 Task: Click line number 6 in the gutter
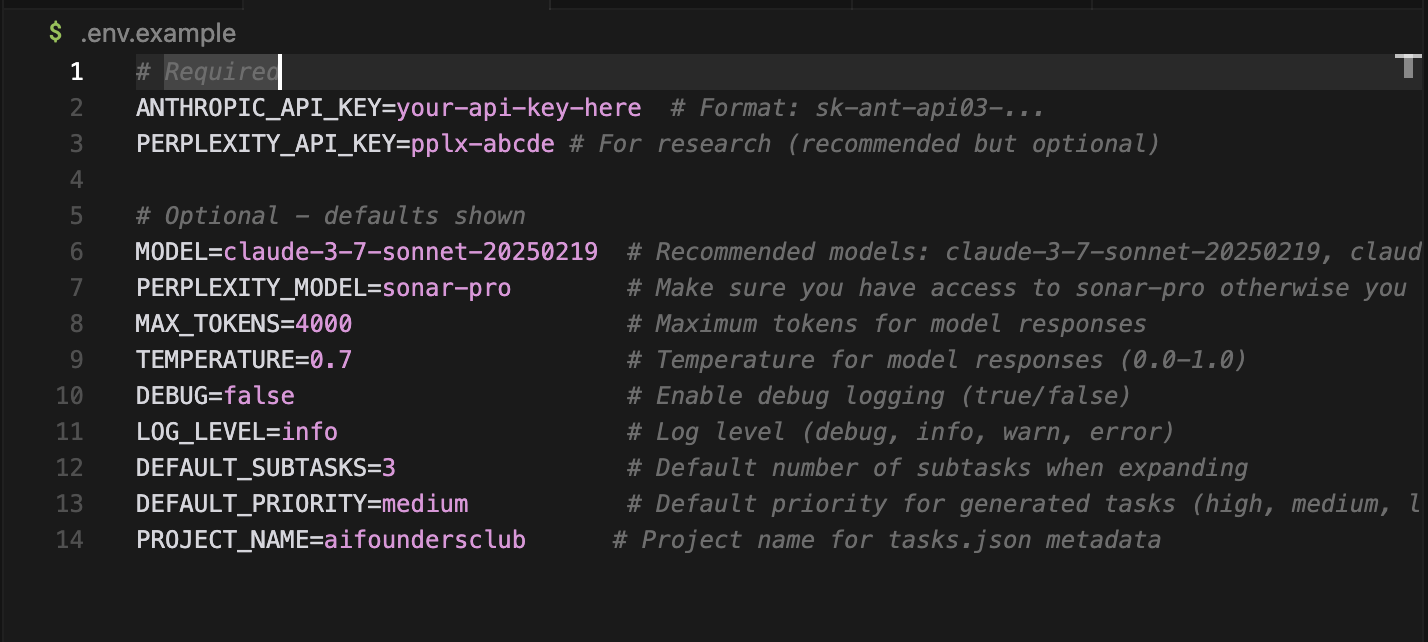77,252
